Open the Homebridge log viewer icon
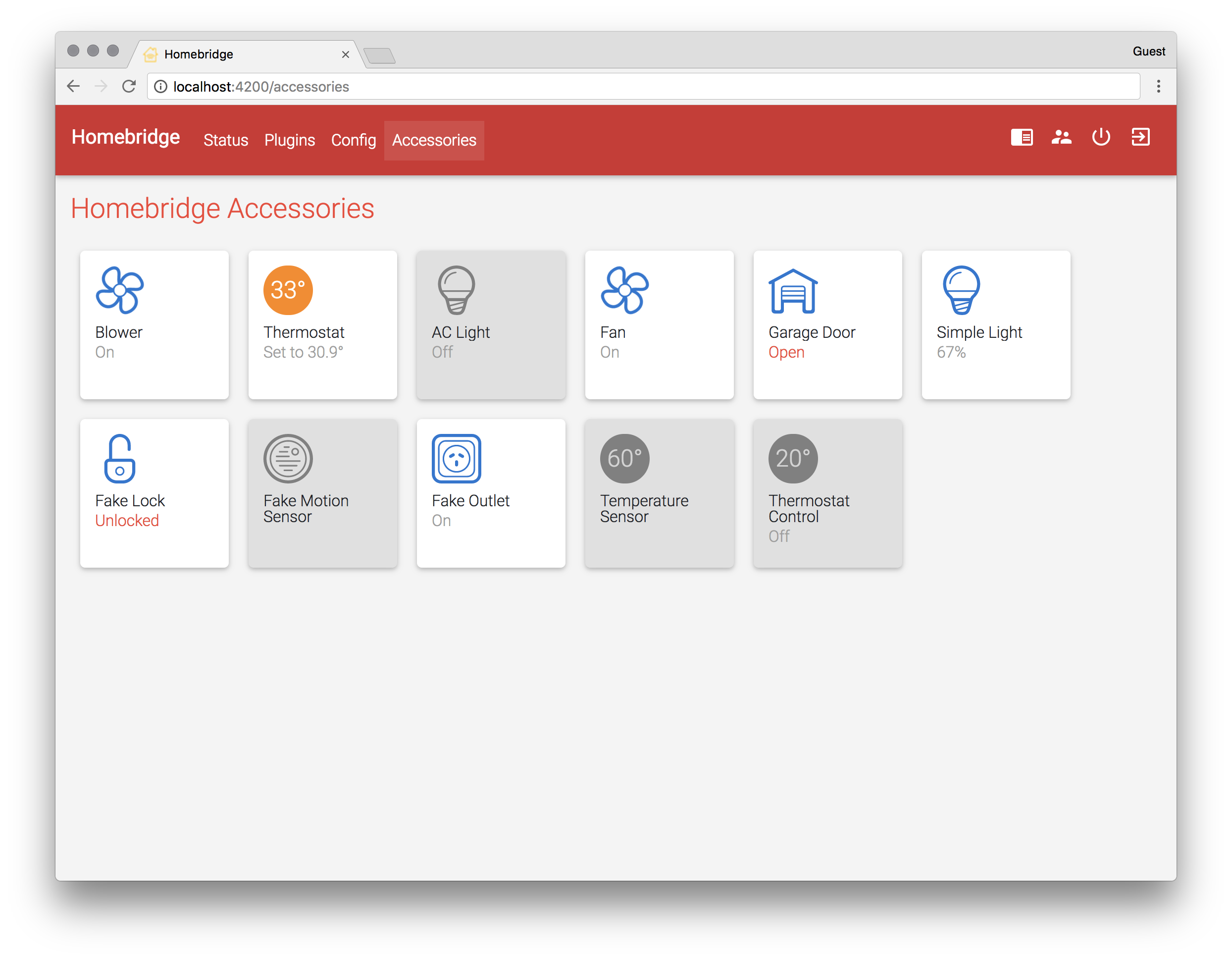The image size is (1232, 960). click(1021, 137)
